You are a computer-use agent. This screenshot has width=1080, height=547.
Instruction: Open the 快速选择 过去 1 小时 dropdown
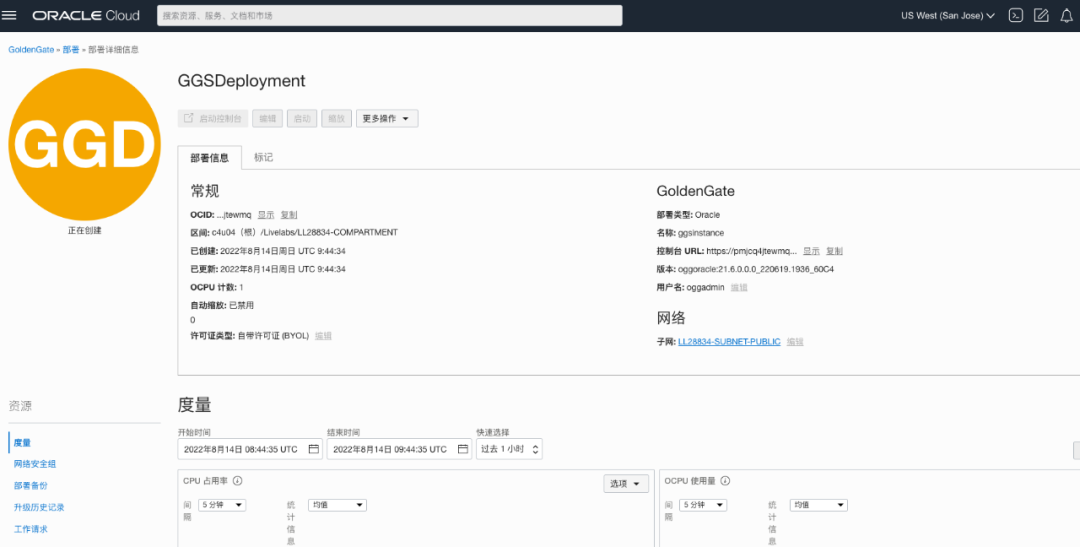pyautogui.click(x=509, y=449)
